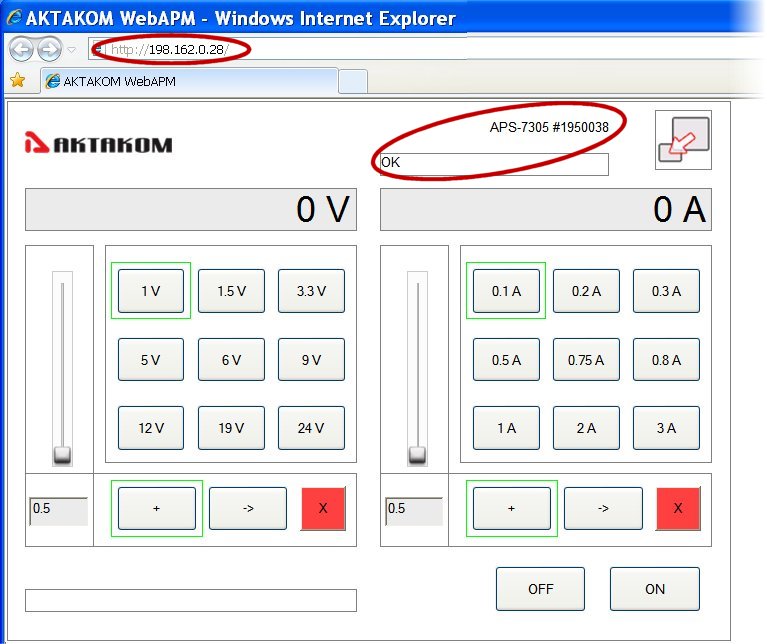Open a new blank browser tab
The width and height of the screenshot is (767, 644).
[353, 81]
